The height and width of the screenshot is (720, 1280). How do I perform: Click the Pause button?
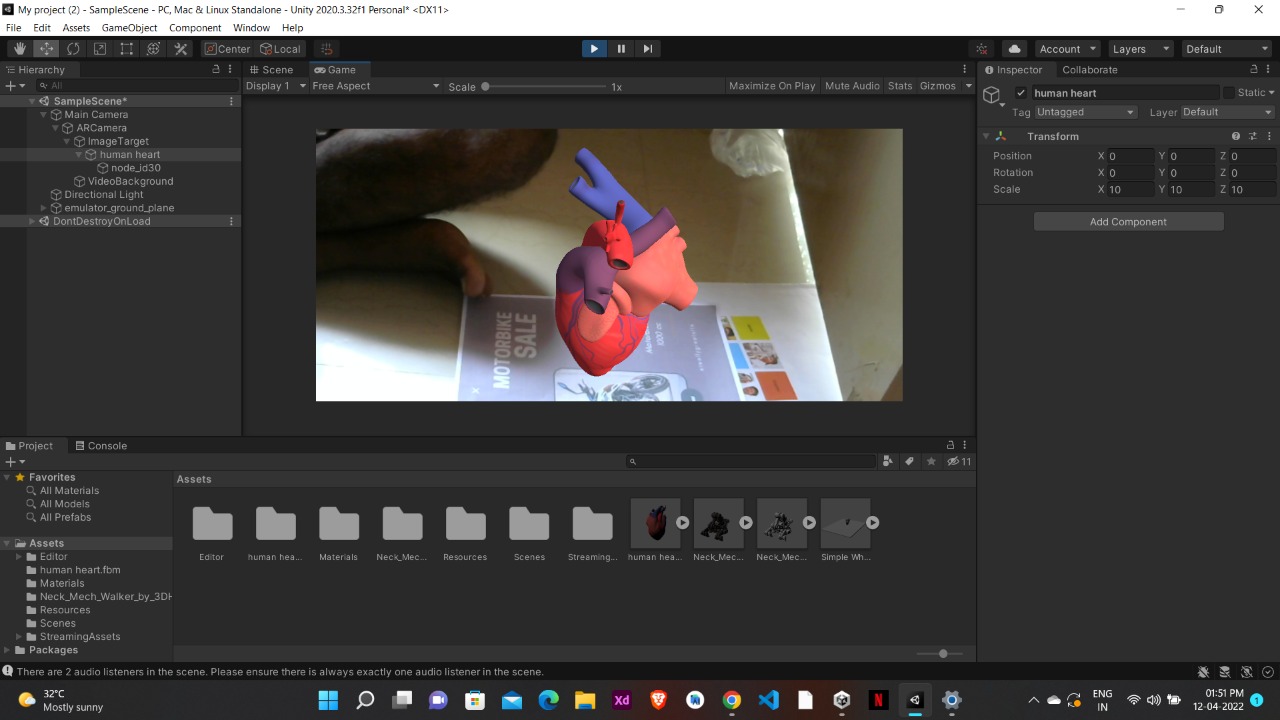pyautogui.click(x=621, y=49)
